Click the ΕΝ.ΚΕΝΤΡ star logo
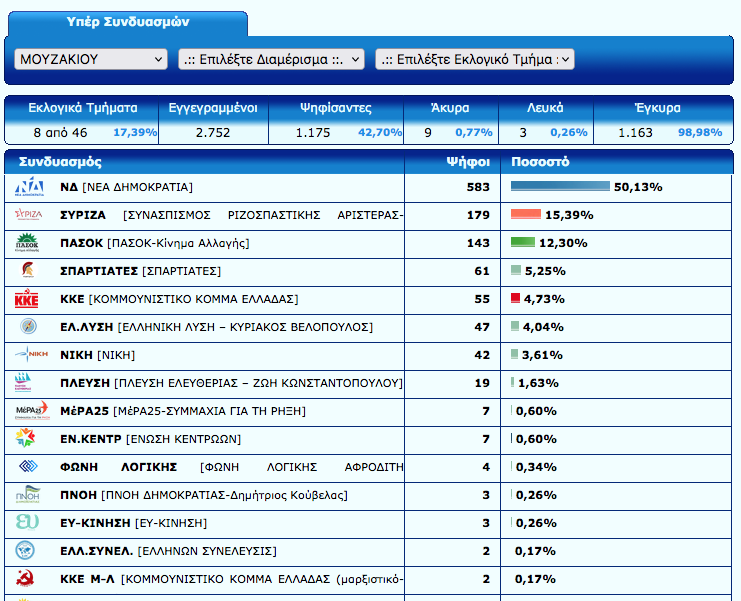 pos(27,439)
